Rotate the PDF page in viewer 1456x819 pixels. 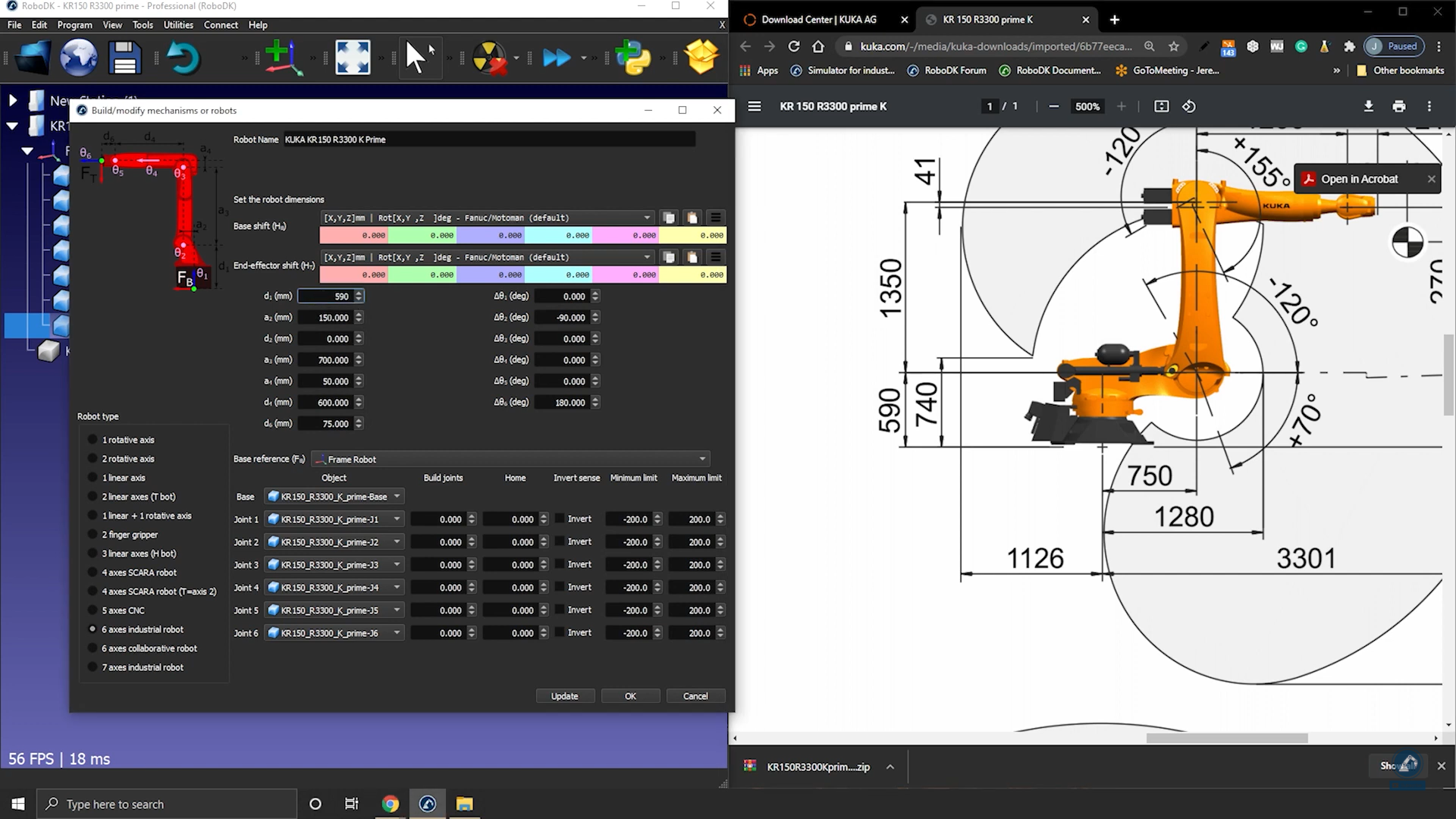[1189, 106]
